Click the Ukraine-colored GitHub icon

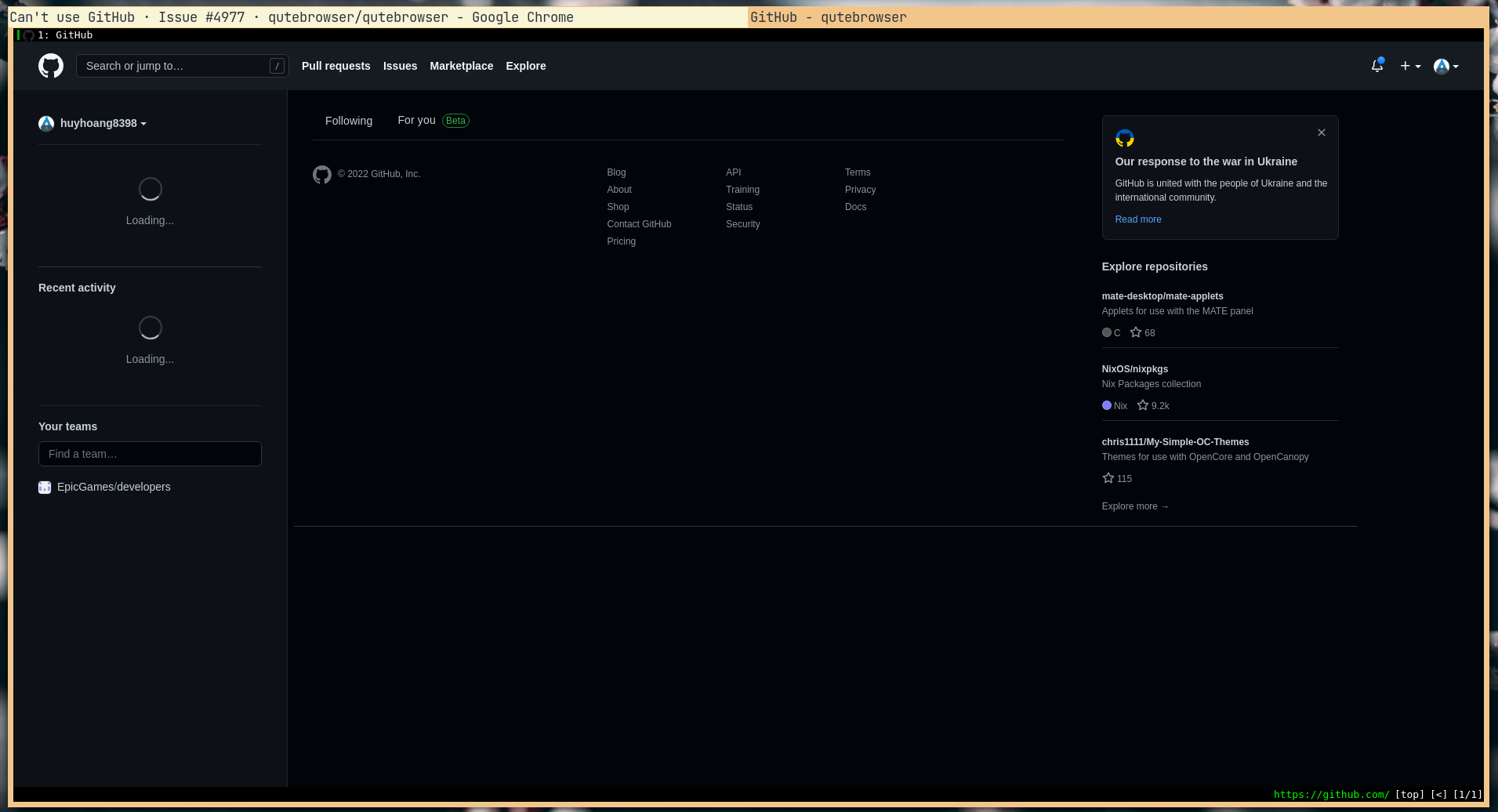1125,138
